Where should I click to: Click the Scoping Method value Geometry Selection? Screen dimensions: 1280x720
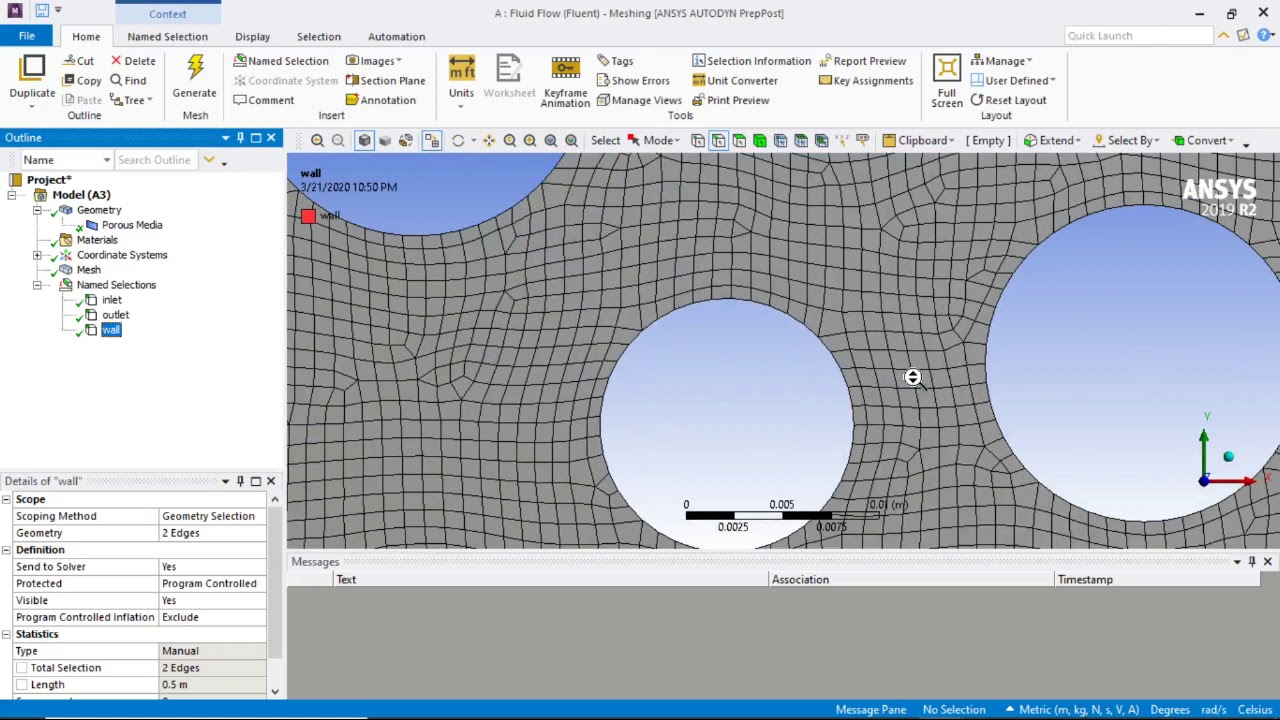pos(212,516)
